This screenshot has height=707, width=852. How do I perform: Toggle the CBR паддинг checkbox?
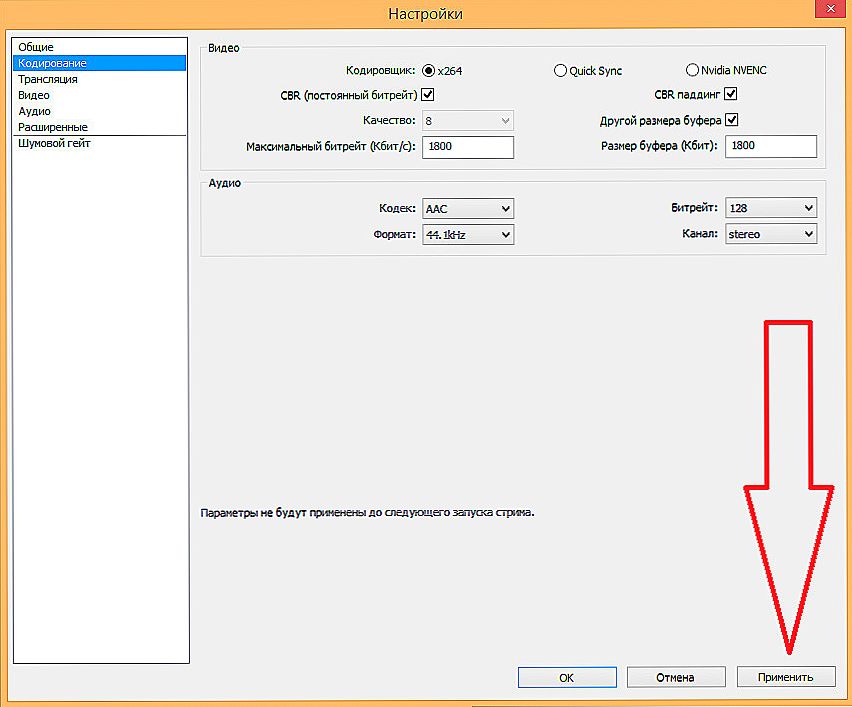tap(731, 94)
